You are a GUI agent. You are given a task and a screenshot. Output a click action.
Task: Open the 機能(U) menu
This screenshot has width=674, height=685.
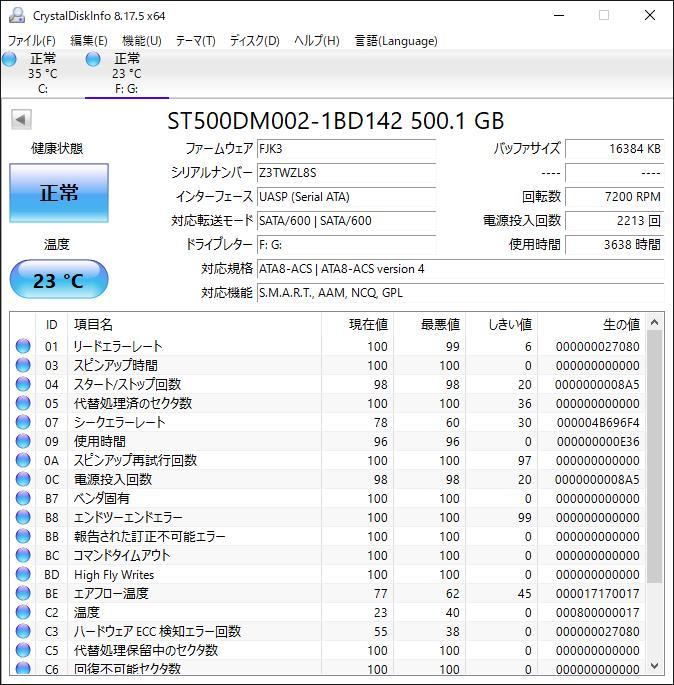142,41
